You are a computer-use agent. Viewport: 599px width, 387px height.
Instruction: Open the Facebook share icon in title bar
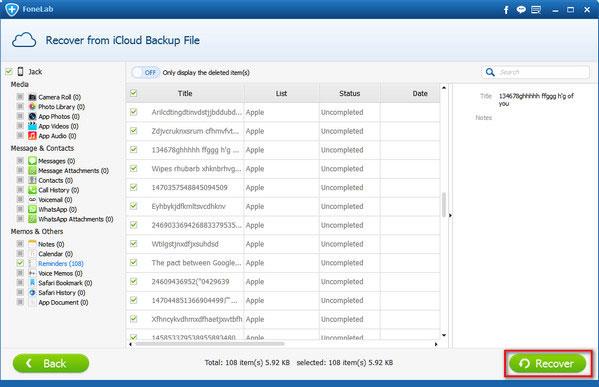[x=506, y=10]
